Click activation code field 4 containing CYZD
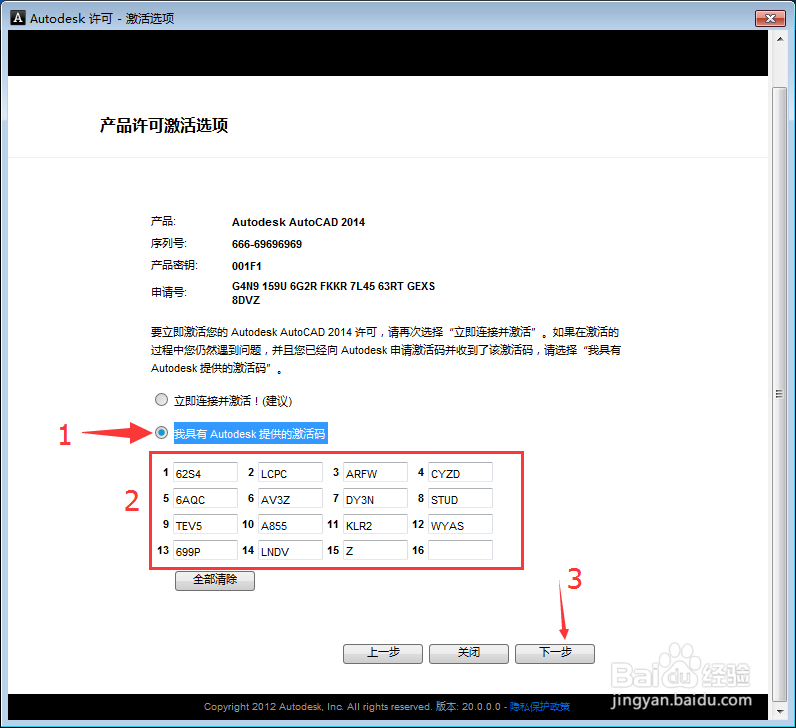 (x=460, y=473)
